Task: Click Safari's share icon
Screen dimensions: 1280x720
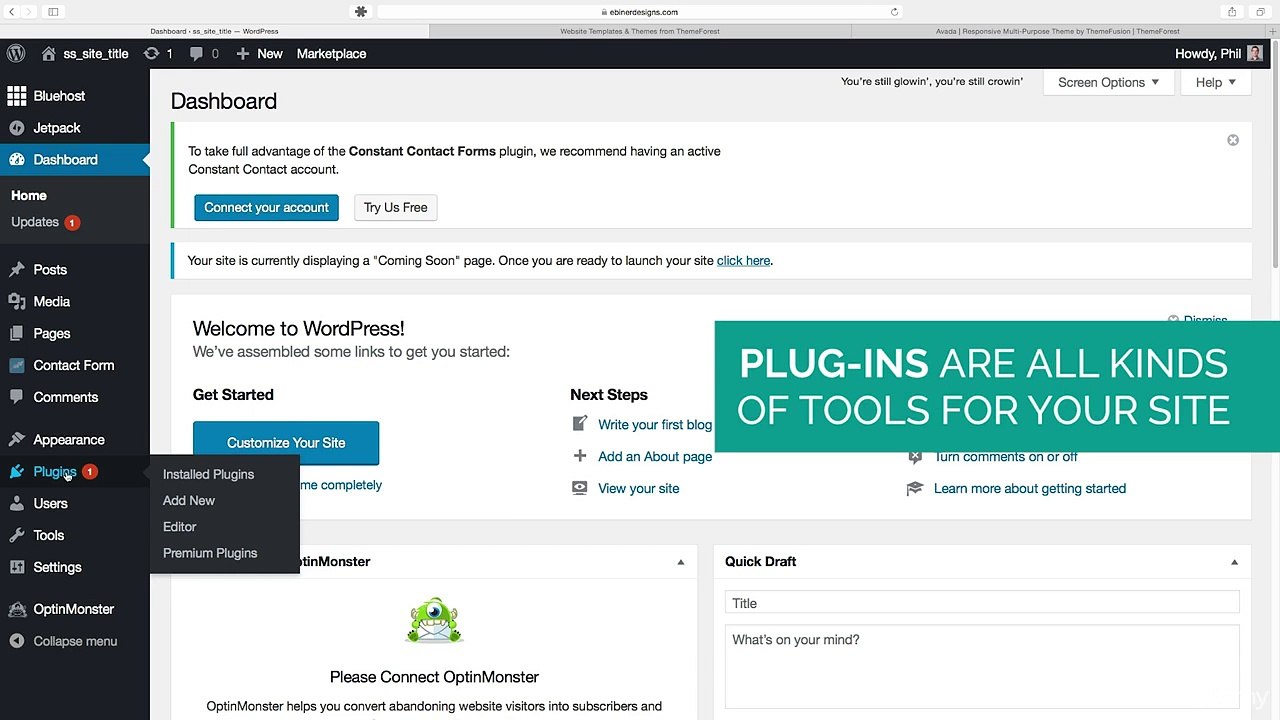Action: pyautogui.click(x=1232, y=12)
